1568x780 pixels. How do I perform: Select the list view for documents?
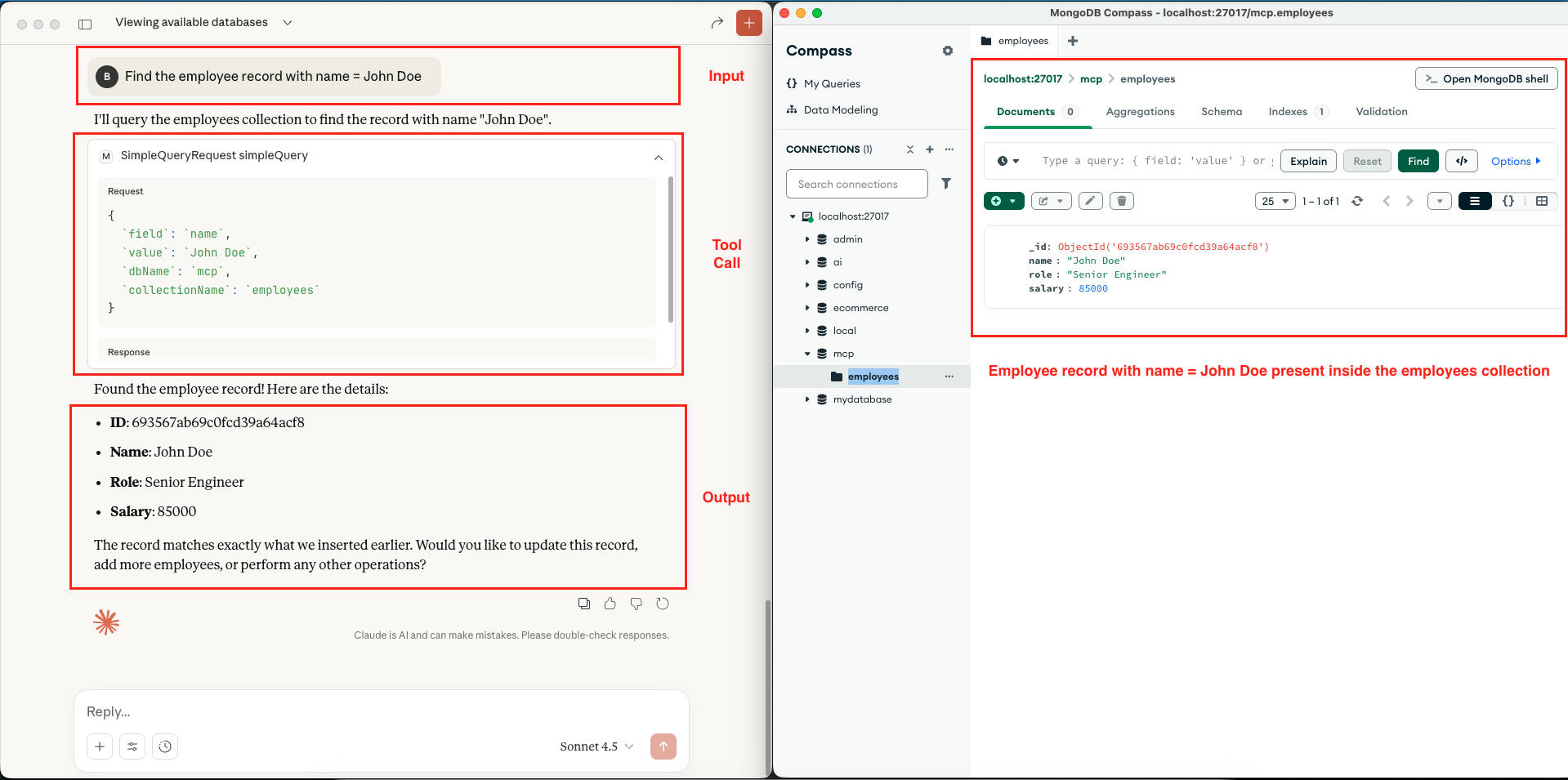pyautogui.click(x=1474, y=201)
